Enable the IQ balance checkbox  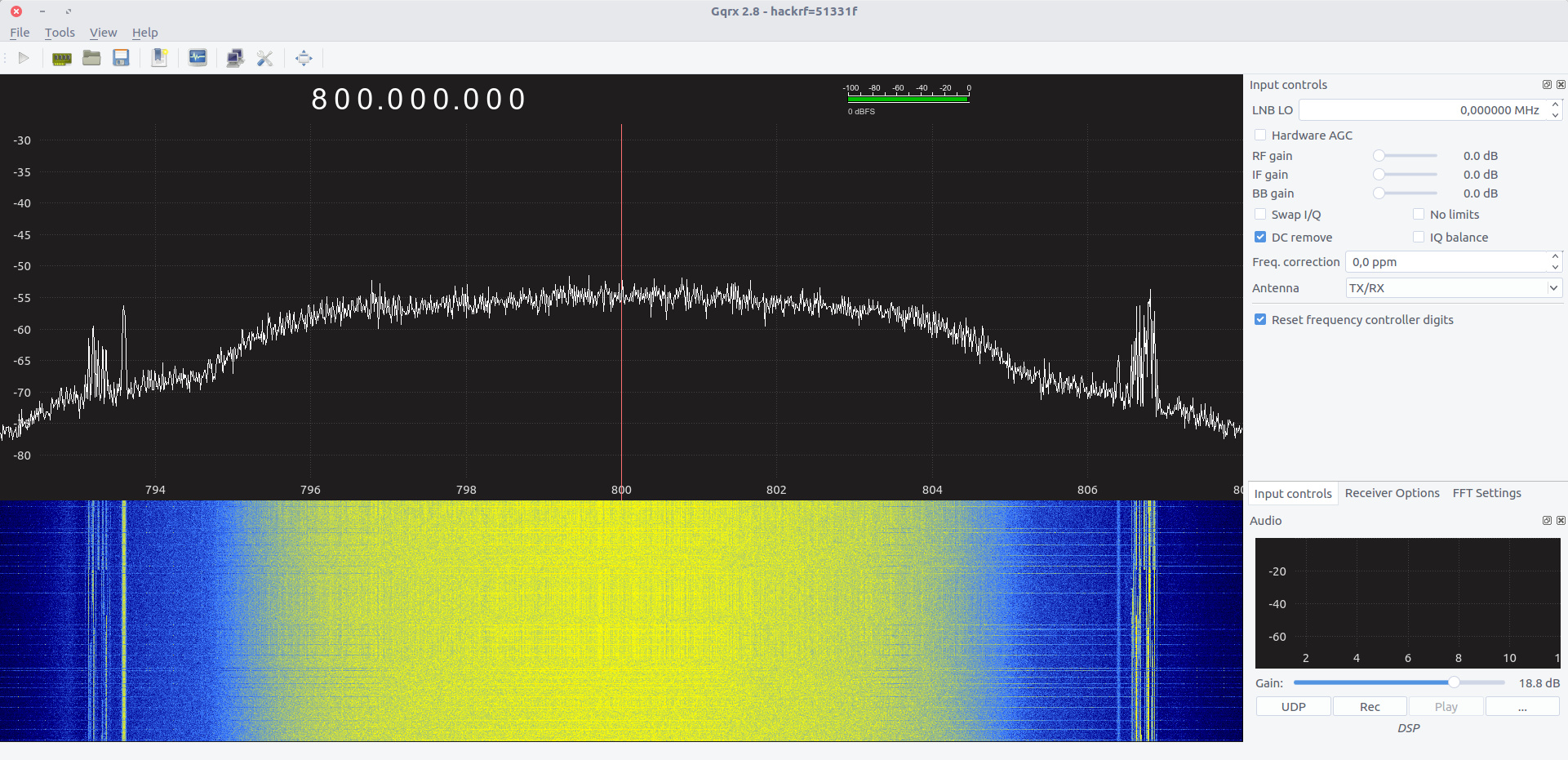click(x=1419, y=238)
